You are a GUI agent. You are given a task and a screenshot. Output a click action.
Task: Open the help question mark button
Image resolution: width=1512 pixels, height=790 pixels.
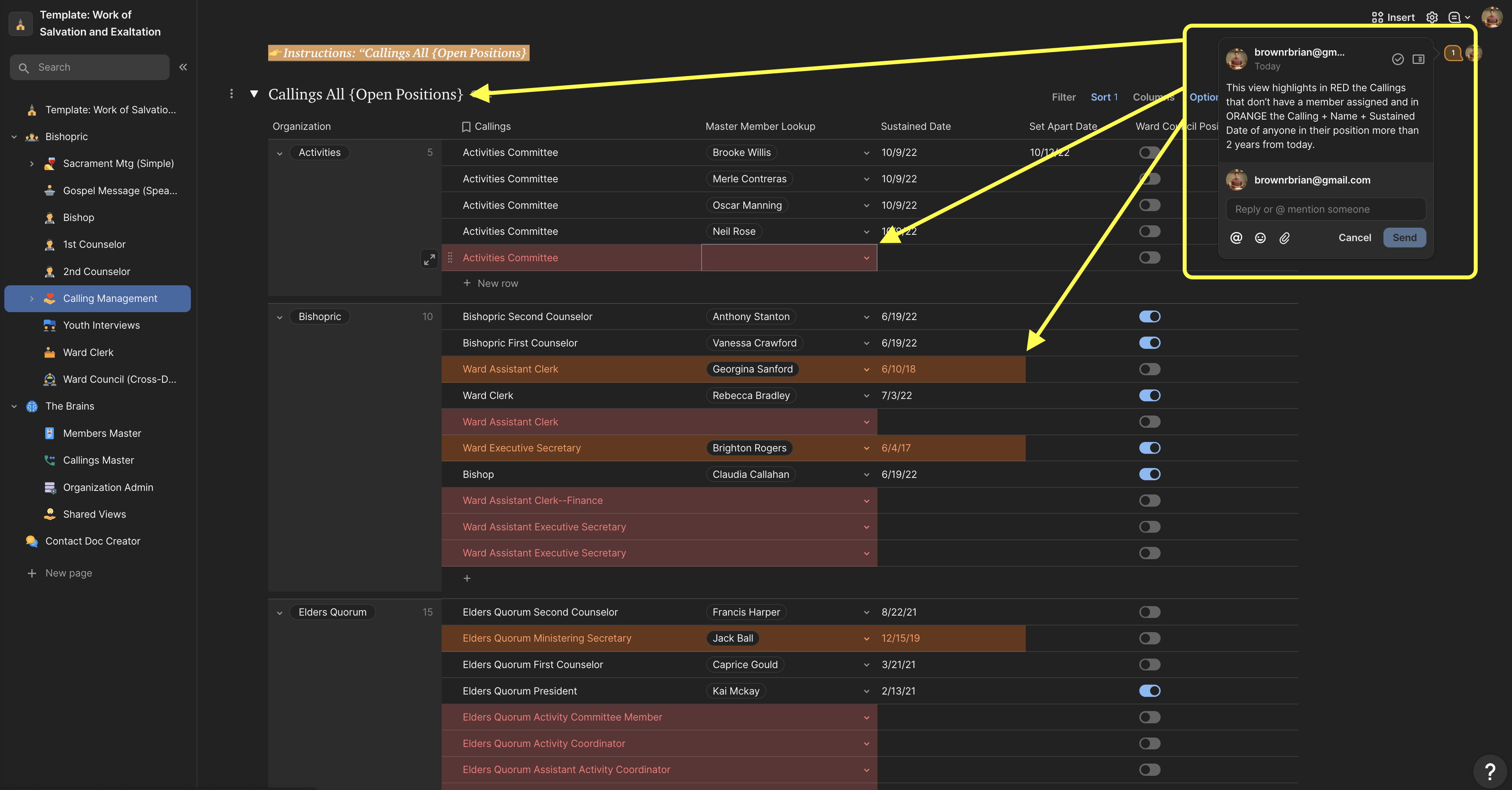1490,771
